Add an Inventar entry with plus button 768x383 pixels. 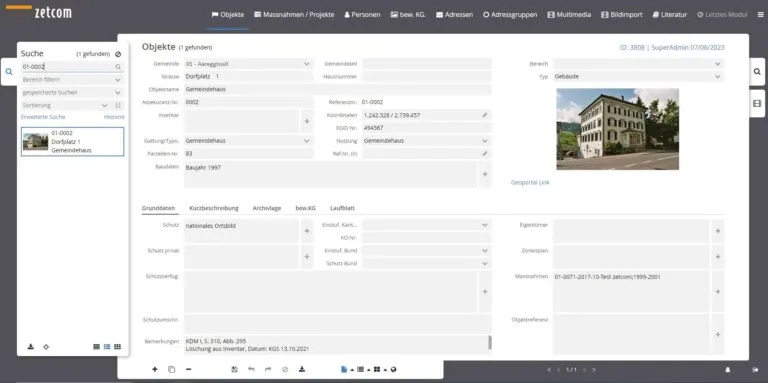click(307, 121)
